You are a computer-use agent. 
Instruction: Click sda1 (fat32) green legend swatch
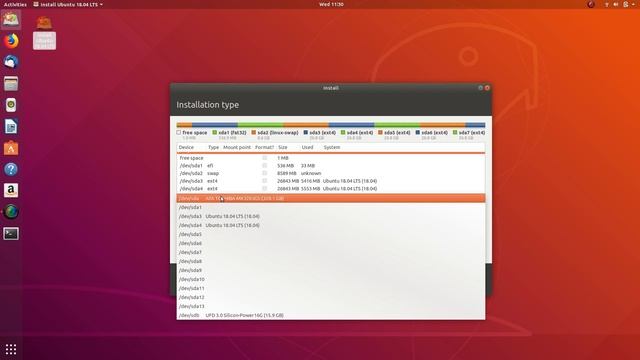[215, 133]
